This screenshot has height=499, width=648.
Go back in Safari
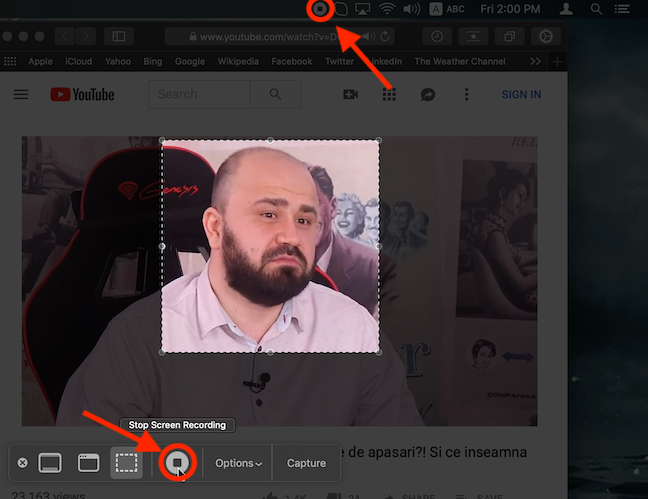65,37
